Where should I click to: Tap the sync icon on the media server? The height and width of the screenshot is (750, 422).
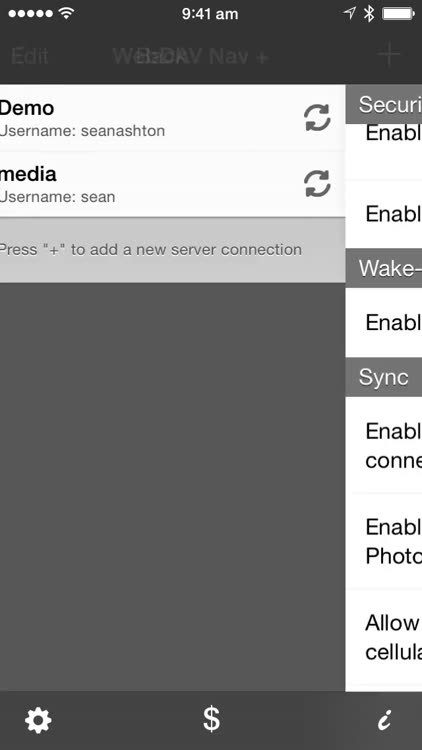pos(317,184)
